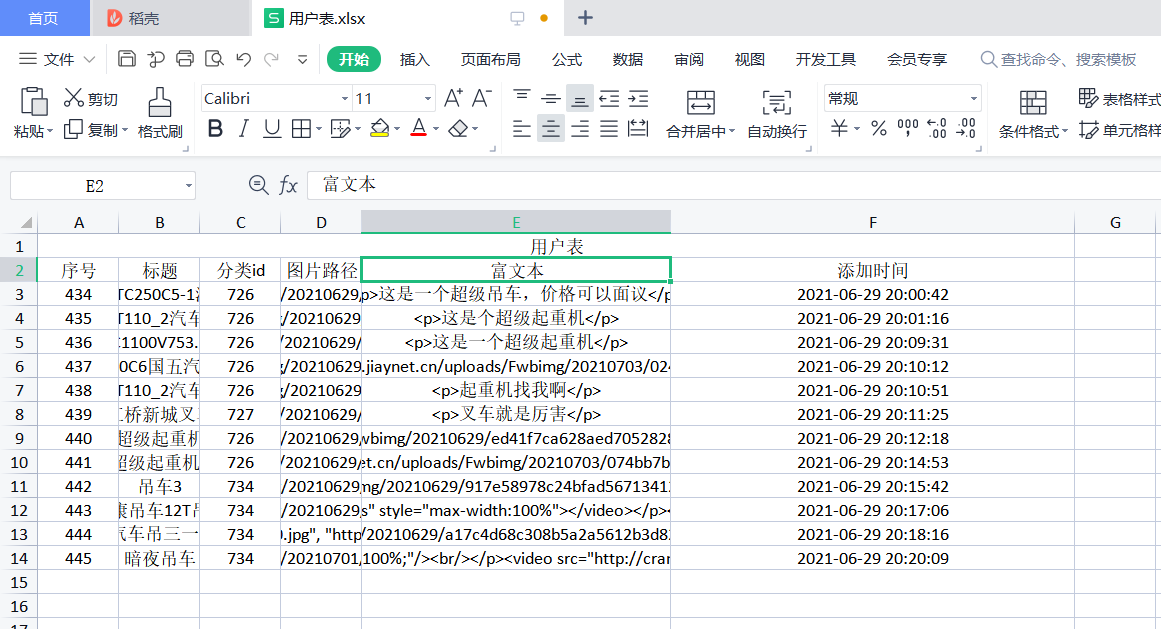Screen dimensions: 1161x629
Task: Undo the last action
Action: click(243, 59)
